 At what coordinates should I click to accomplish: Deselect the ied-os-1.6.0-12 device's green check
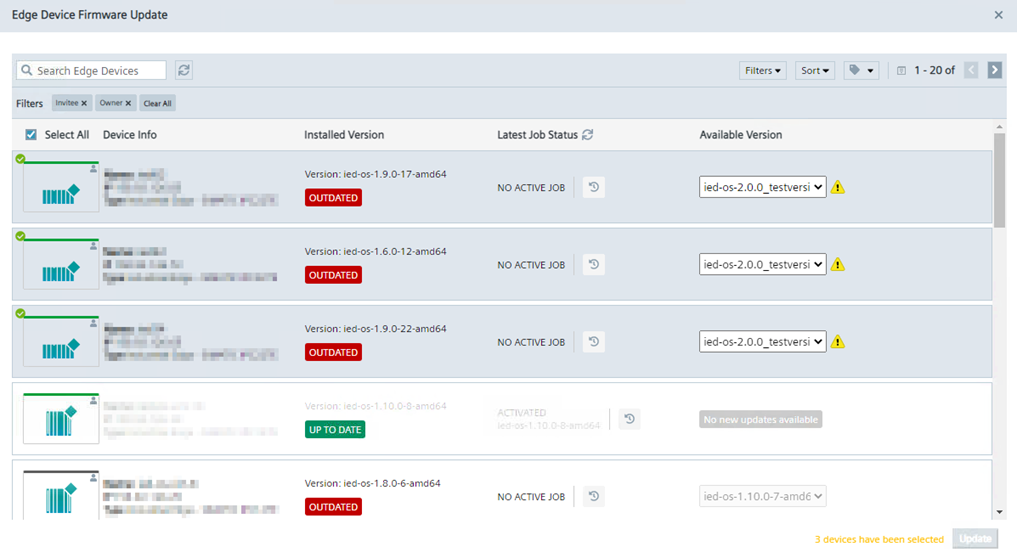tap(20, 236)
